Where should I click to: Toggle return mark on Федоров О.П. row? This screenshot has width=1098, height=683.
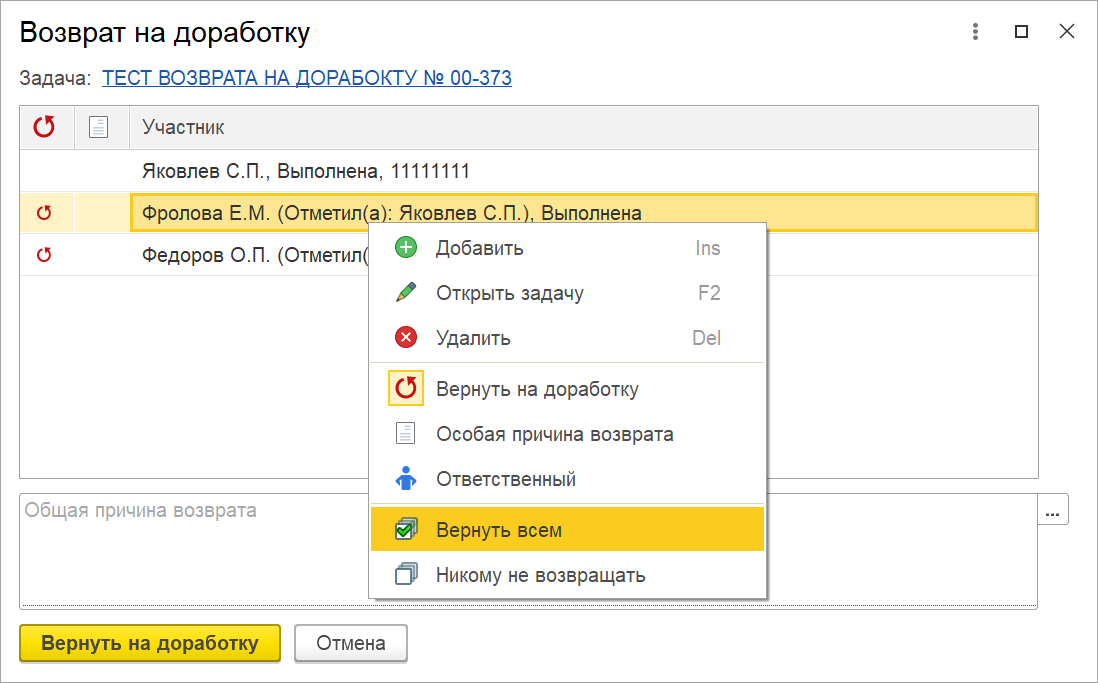[x=44, y=255]
